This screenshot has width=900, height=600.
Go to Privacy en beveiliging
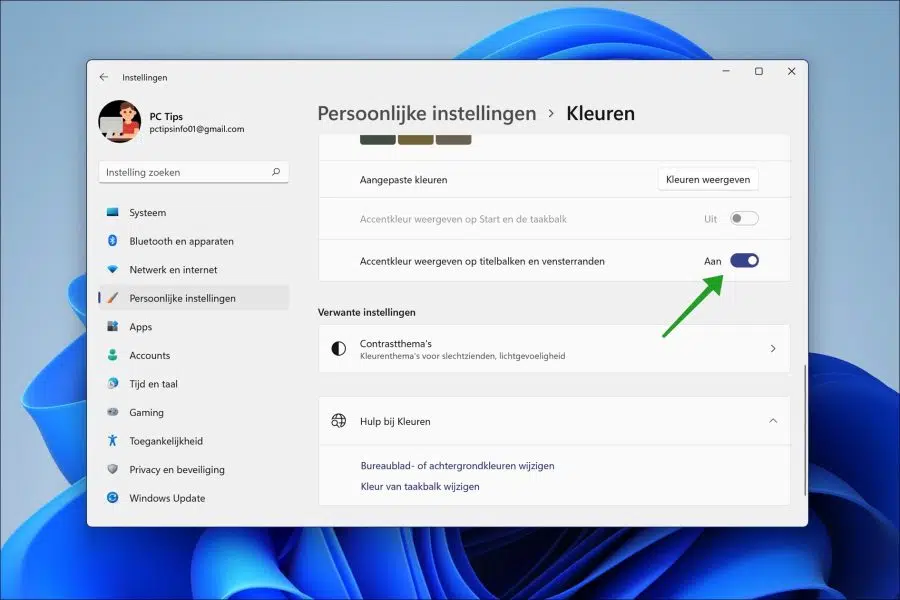pyautogui.click(x=194, y=469)
